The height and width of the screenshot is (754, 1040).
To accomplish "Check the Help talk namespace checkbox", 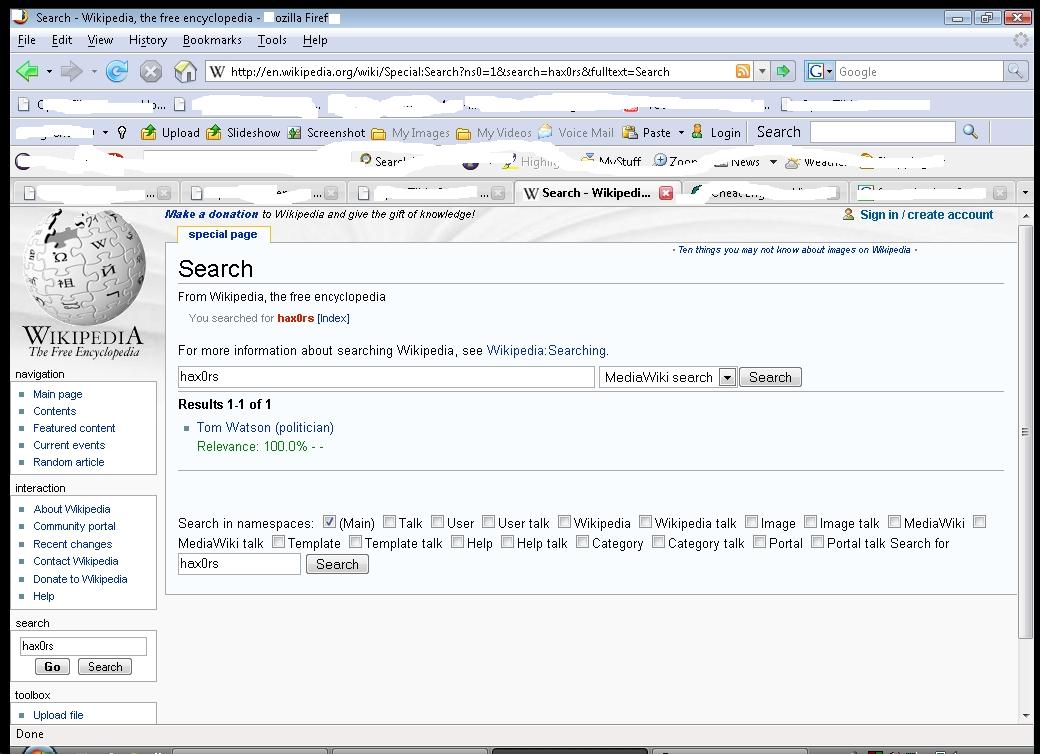I will coord(507,542).
